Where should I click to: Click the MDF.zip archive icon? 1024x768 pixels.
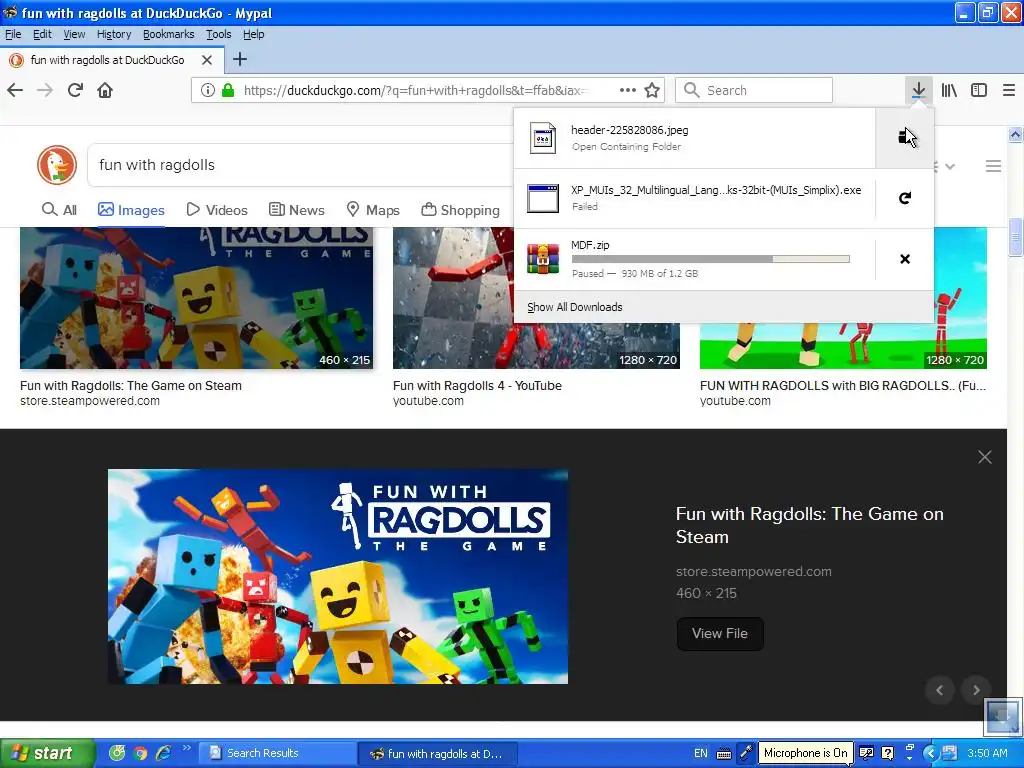(x=543, y=259)
